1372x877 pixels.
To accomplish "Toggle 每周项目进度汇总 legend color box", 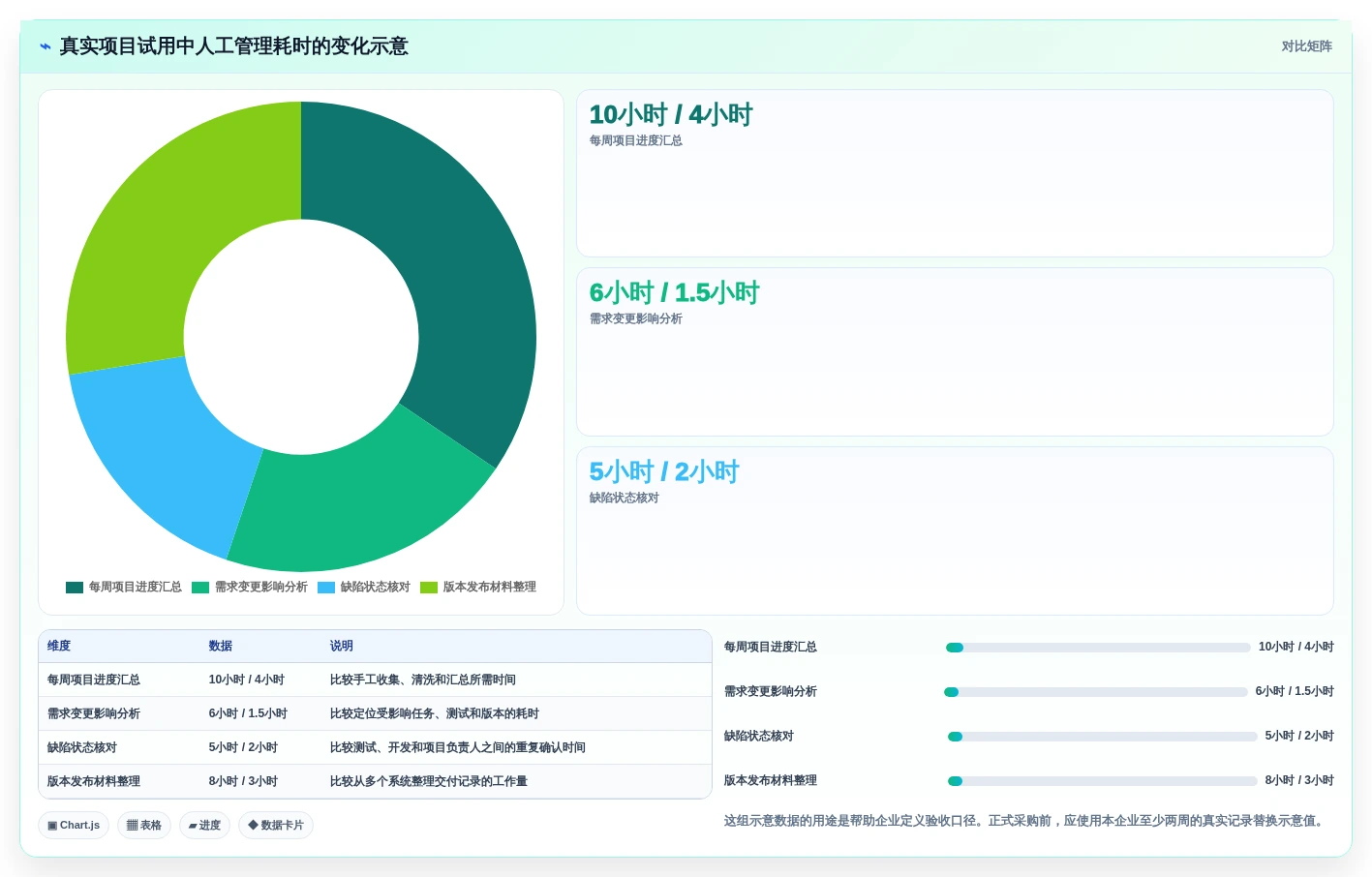I will click(75, 588).
